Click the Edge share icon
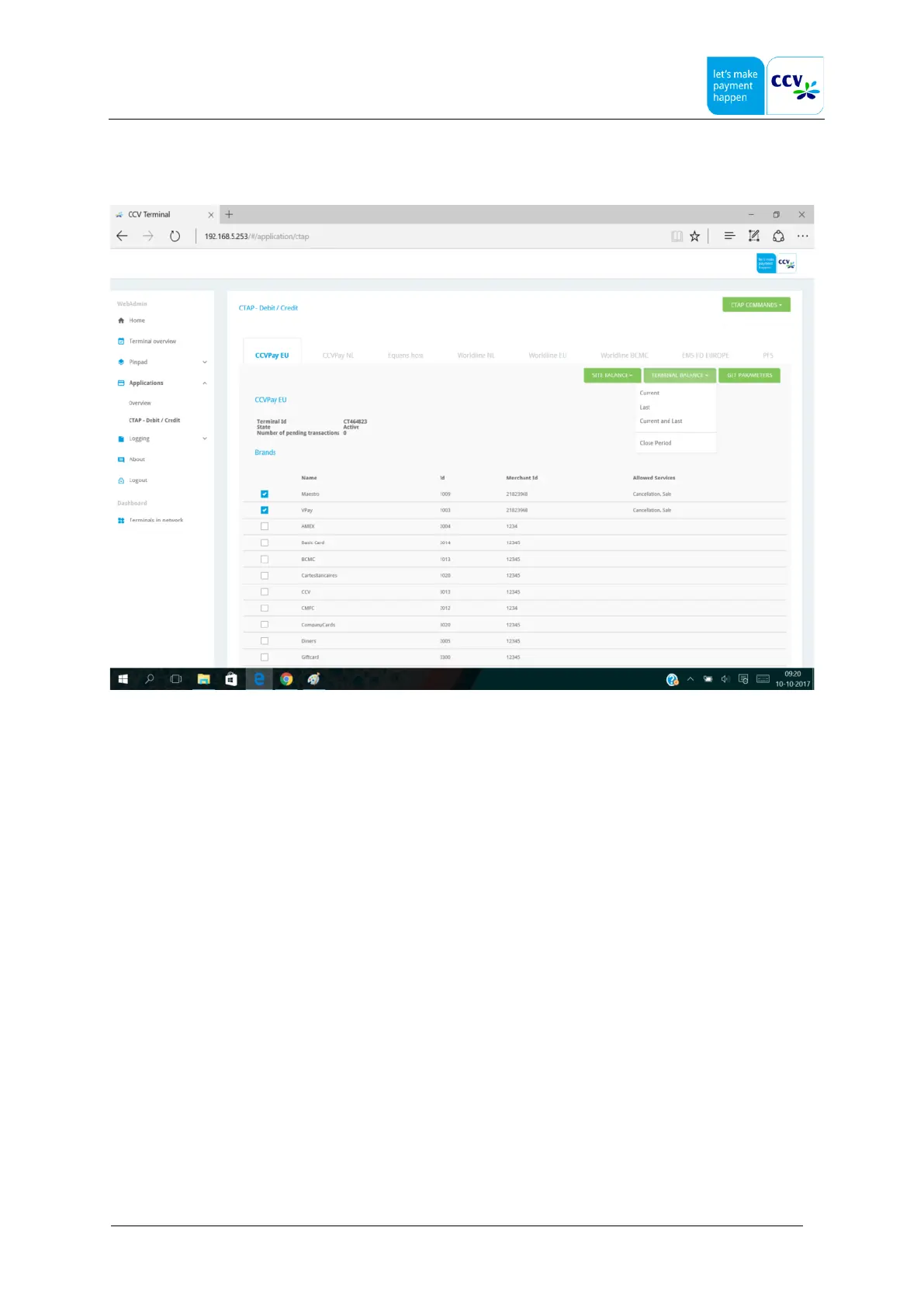 pos(778,236)
